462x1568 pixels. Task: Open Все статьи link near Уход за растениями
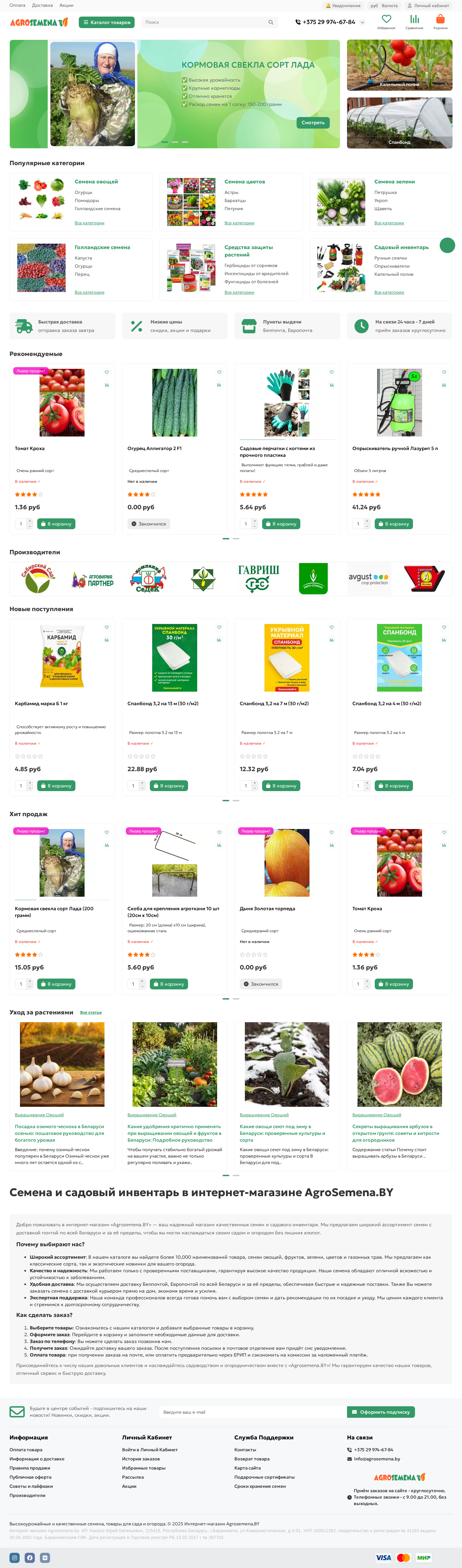click(x=91, y=1012)
